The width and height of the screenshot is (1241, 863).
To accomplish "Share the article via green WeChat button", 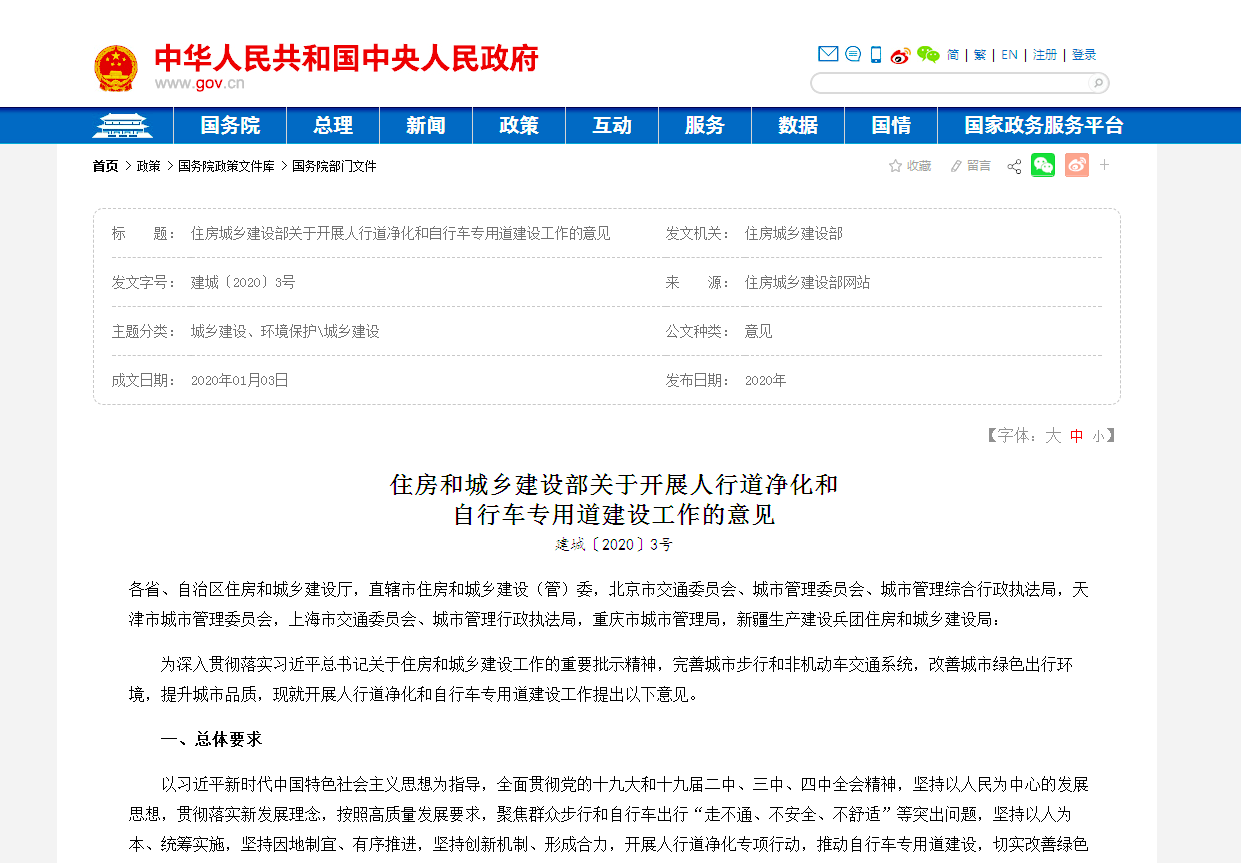I will [x=1043, y=165].
